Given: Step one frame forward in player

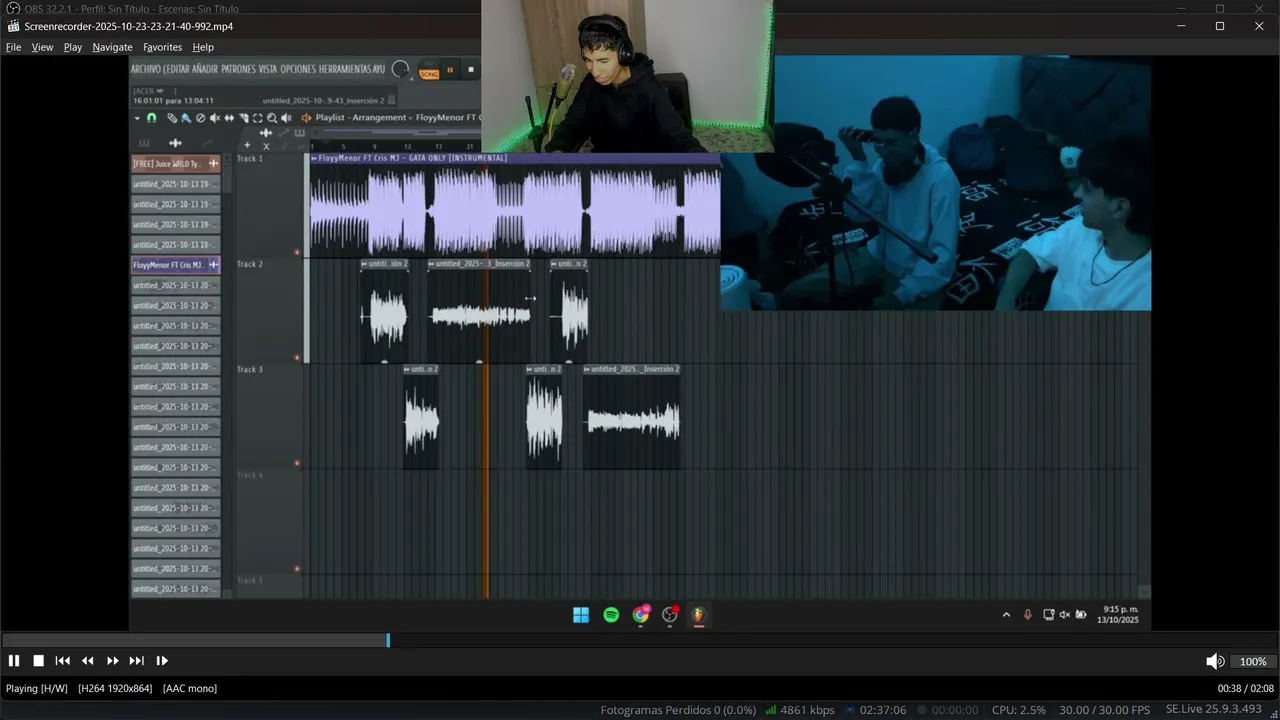Looking at the screenshot, I should click(x=162, y=661).
